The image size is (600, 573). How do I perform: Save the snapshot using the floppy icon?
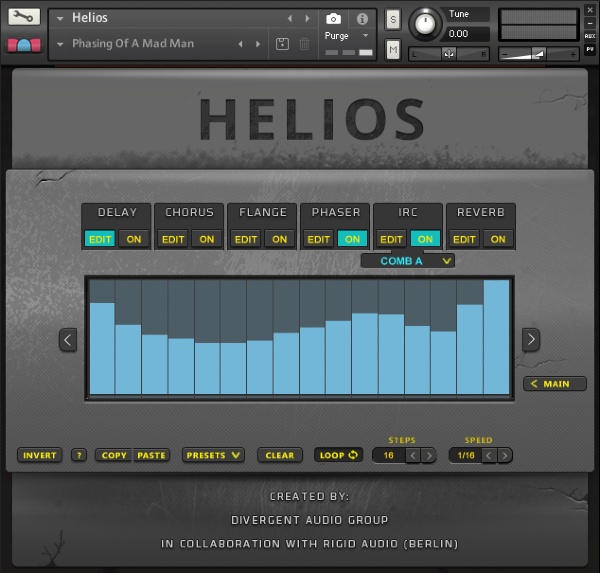[x=282, y=44]
